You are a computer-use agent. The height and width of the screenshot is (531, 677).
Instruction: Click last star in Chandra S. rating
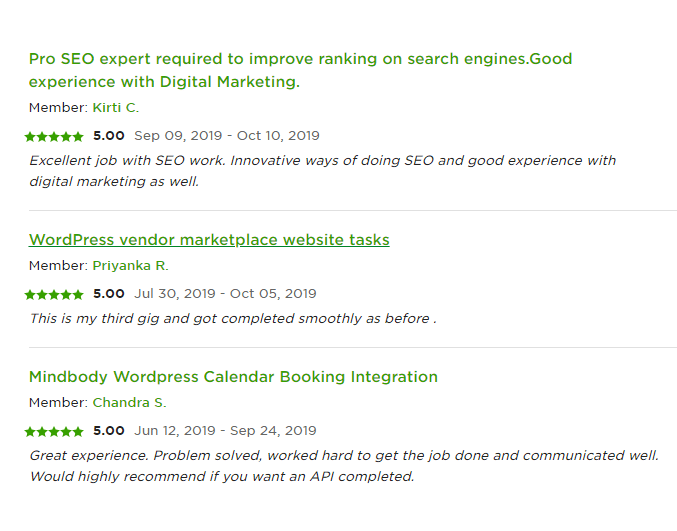78,432
